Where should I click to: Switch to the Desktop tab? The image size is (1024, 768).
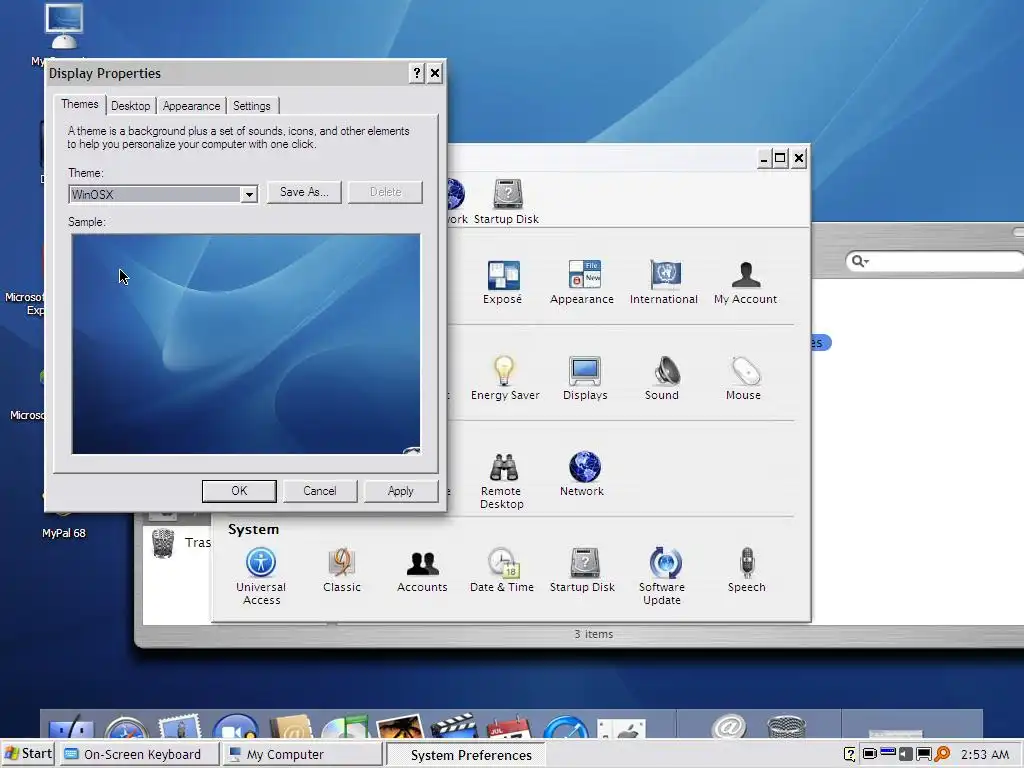click(x=130, y=106)
